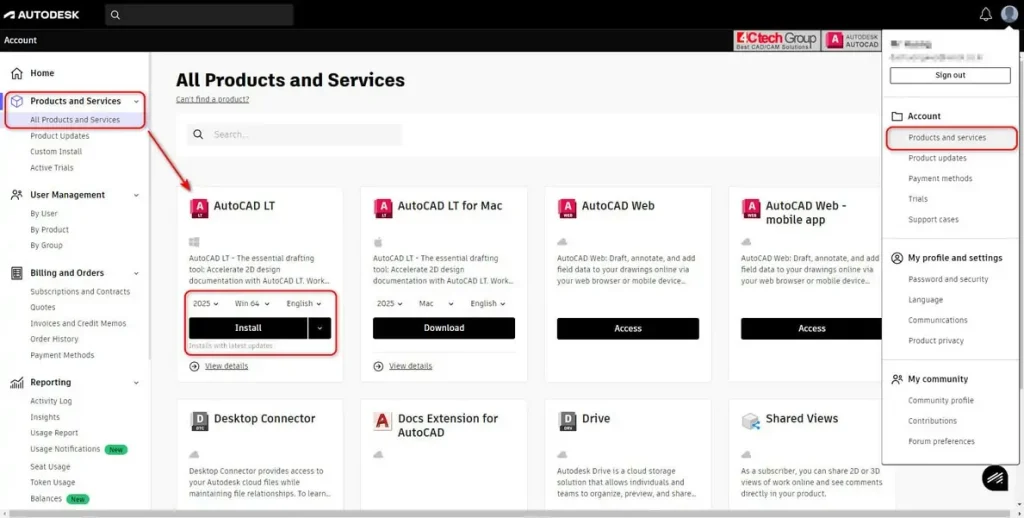Click the circled arrow beside AutoCAD LT for Mac View details

(x=378, y=366)
